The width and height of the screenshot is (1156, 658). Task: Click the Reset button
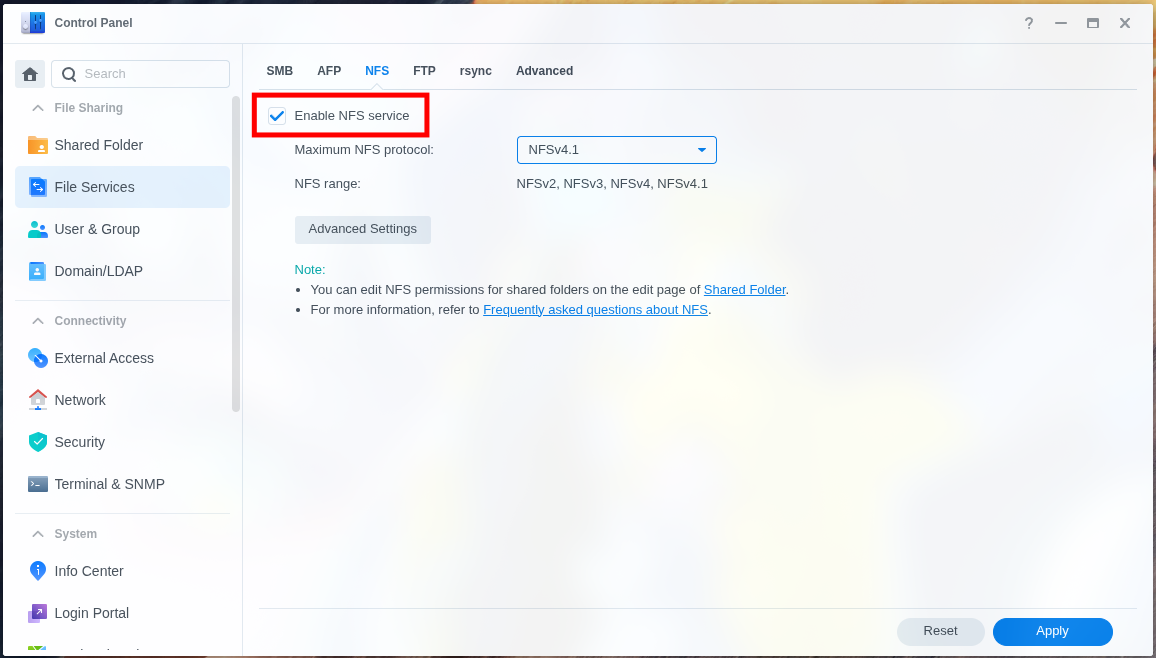tap(940, 631)
